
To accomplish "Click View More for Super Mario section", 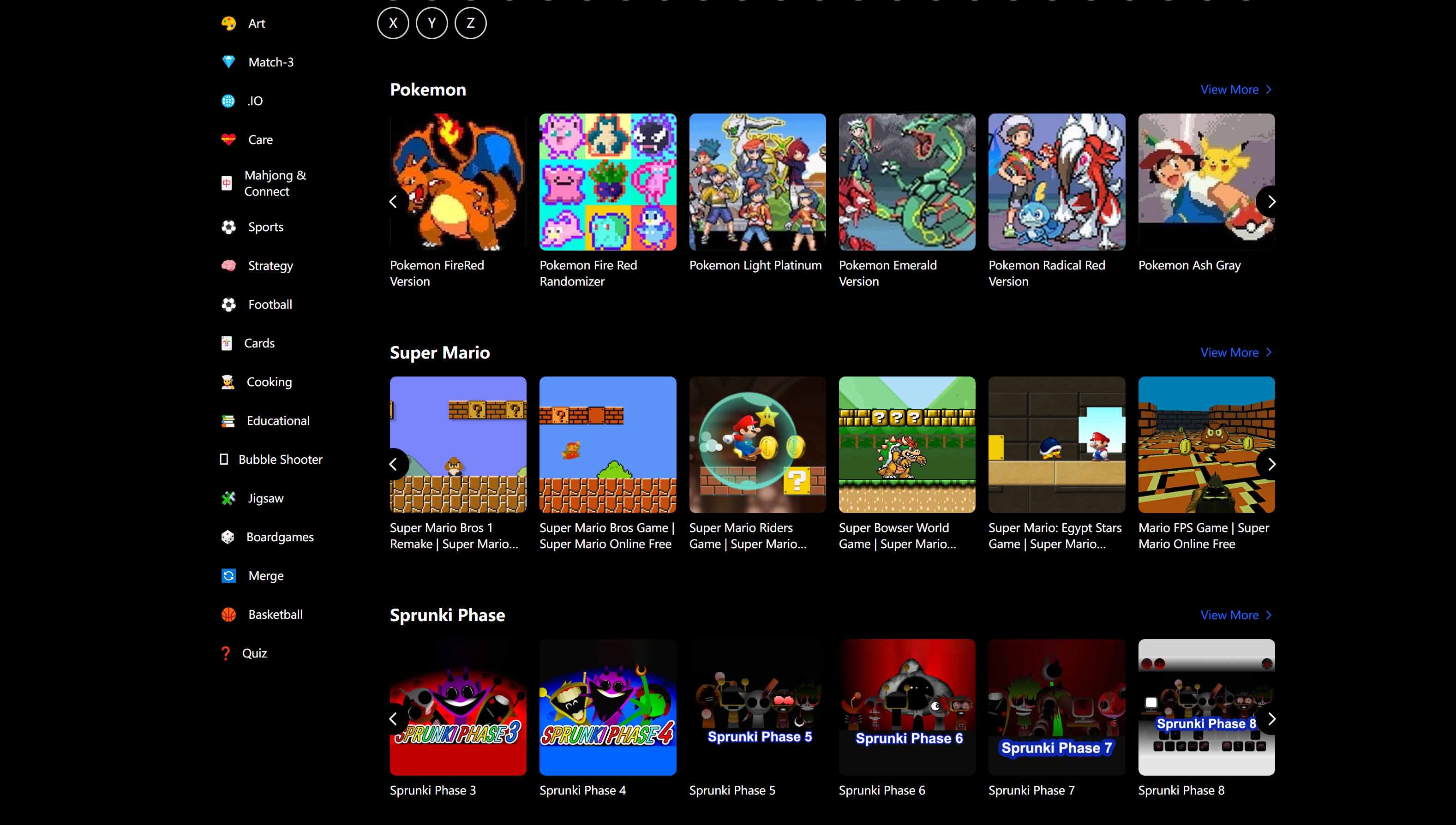I will [x=1236, y=353].
